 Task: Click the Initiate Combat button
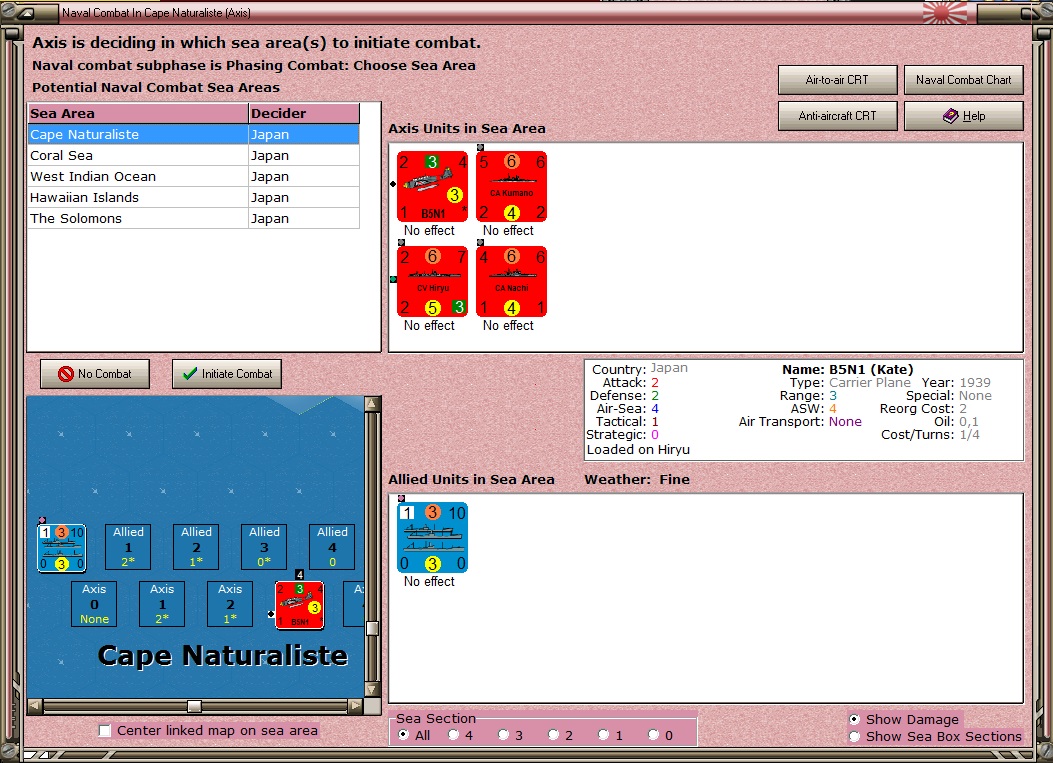[x=227, y=374]
